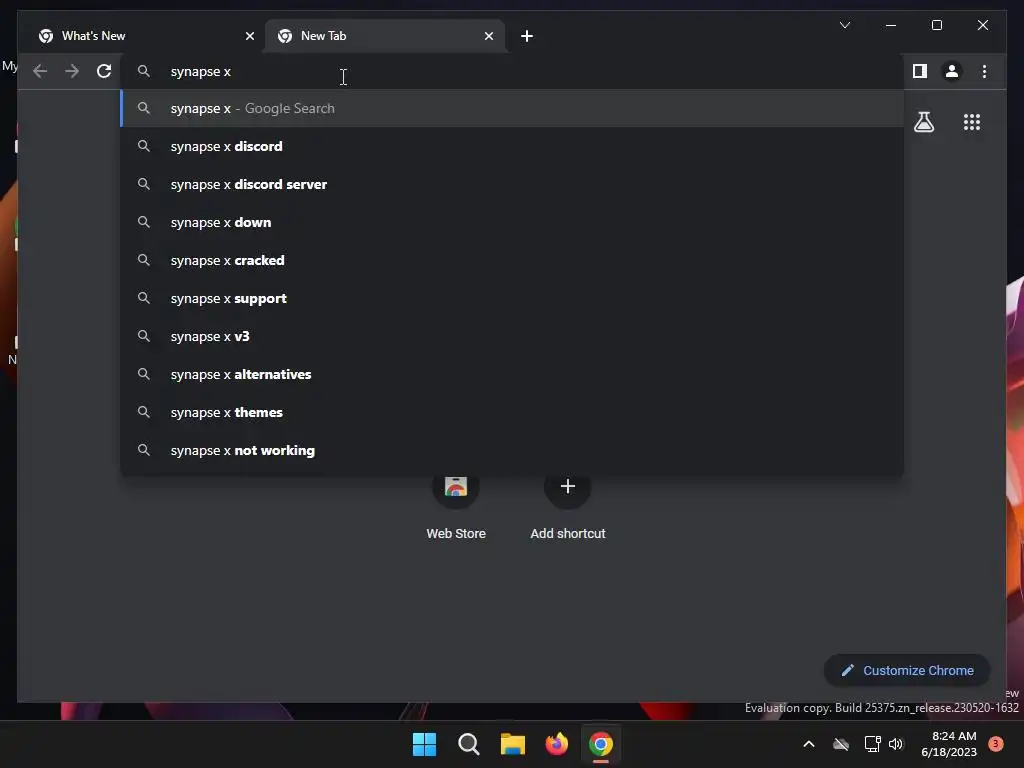Open the OneDrive tray icon
Viewport: 1024px width, 768px height.
840,744
